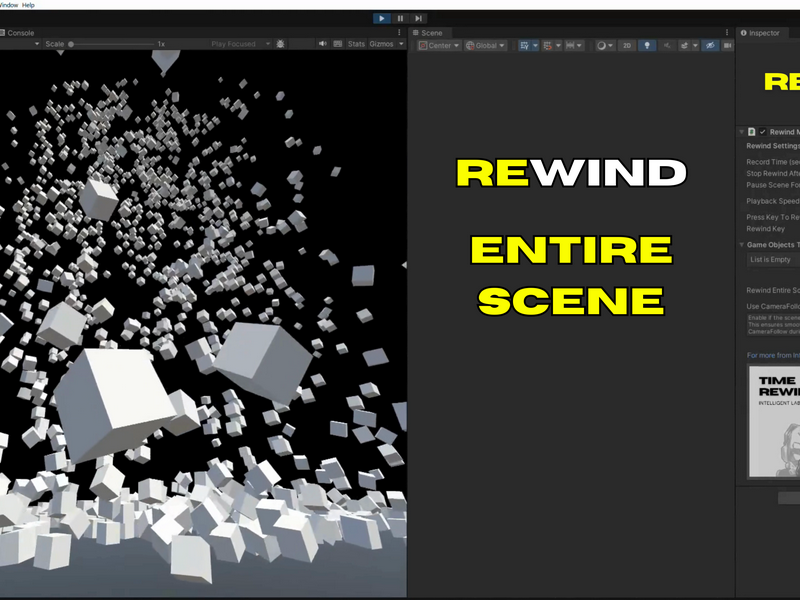Click the Rewind Entire Scene label
Viewport: 800px width, 600px height.
(773, 290)
